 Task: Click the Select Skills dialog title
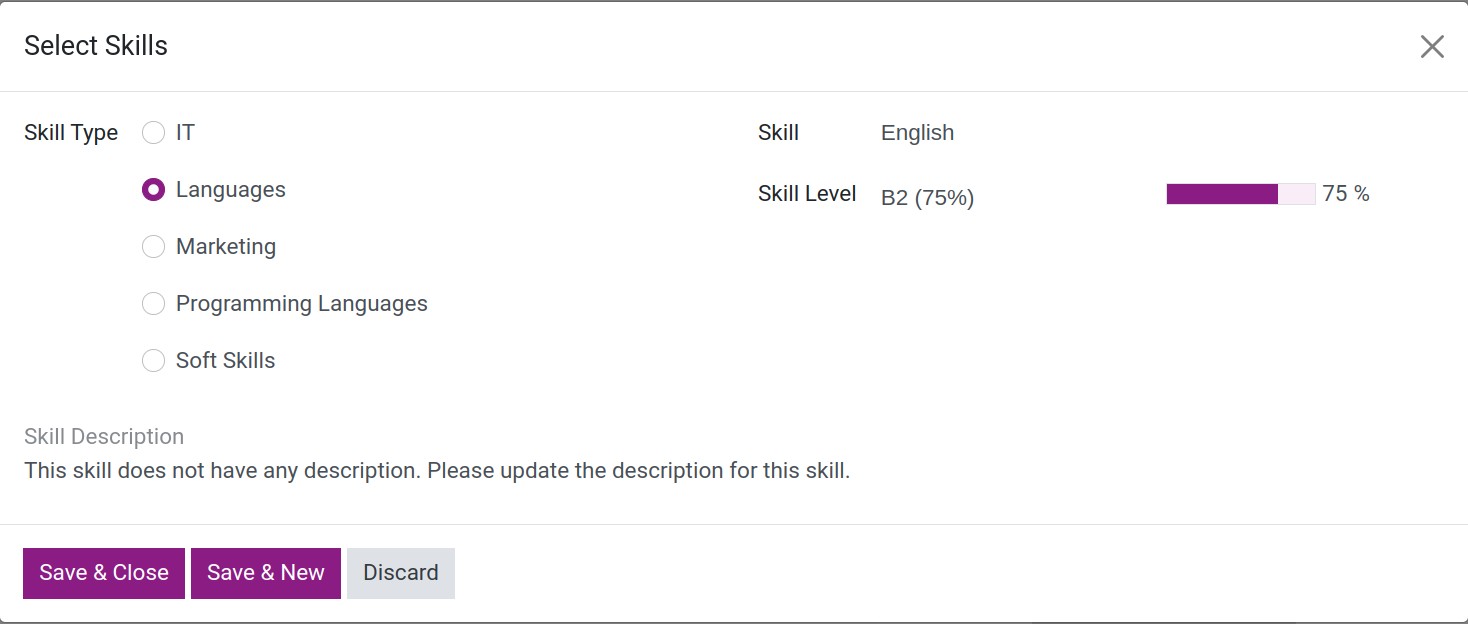click(x=95, y=45)
